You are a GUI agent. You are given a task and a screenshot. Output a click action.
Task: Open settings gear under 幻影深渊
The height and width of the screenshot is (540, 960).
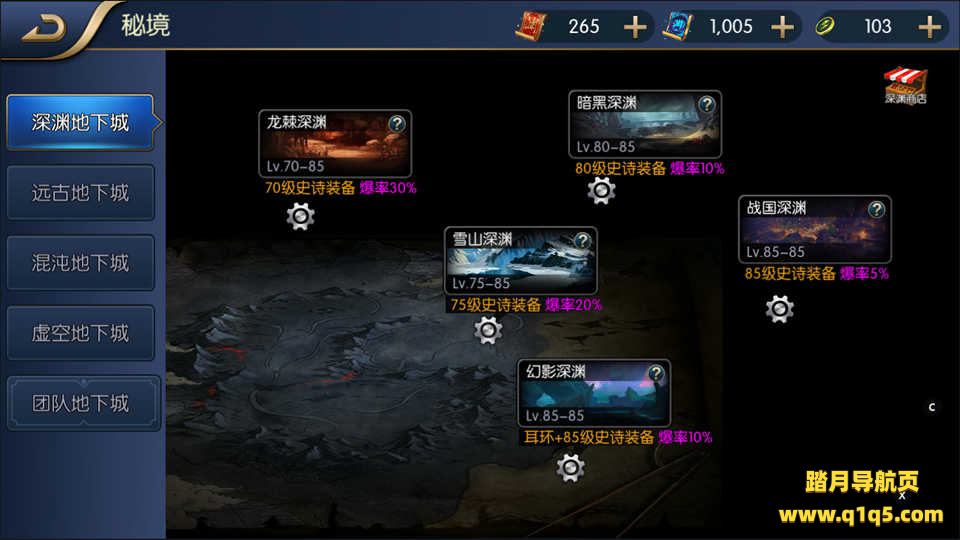pos(570,468)
